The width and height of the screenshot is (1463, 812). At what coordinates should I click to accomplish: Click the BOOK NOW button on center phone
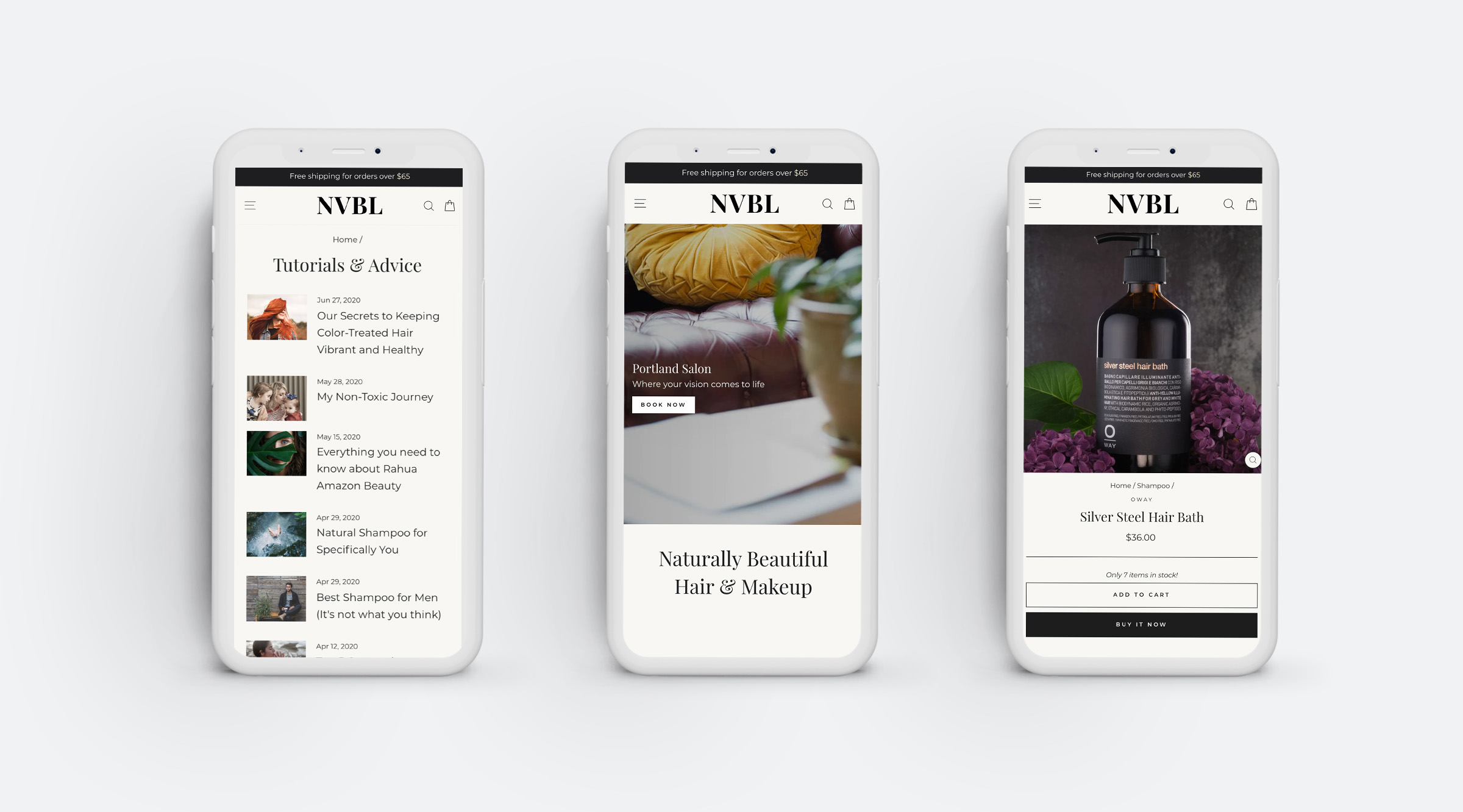tap(663, 404)
